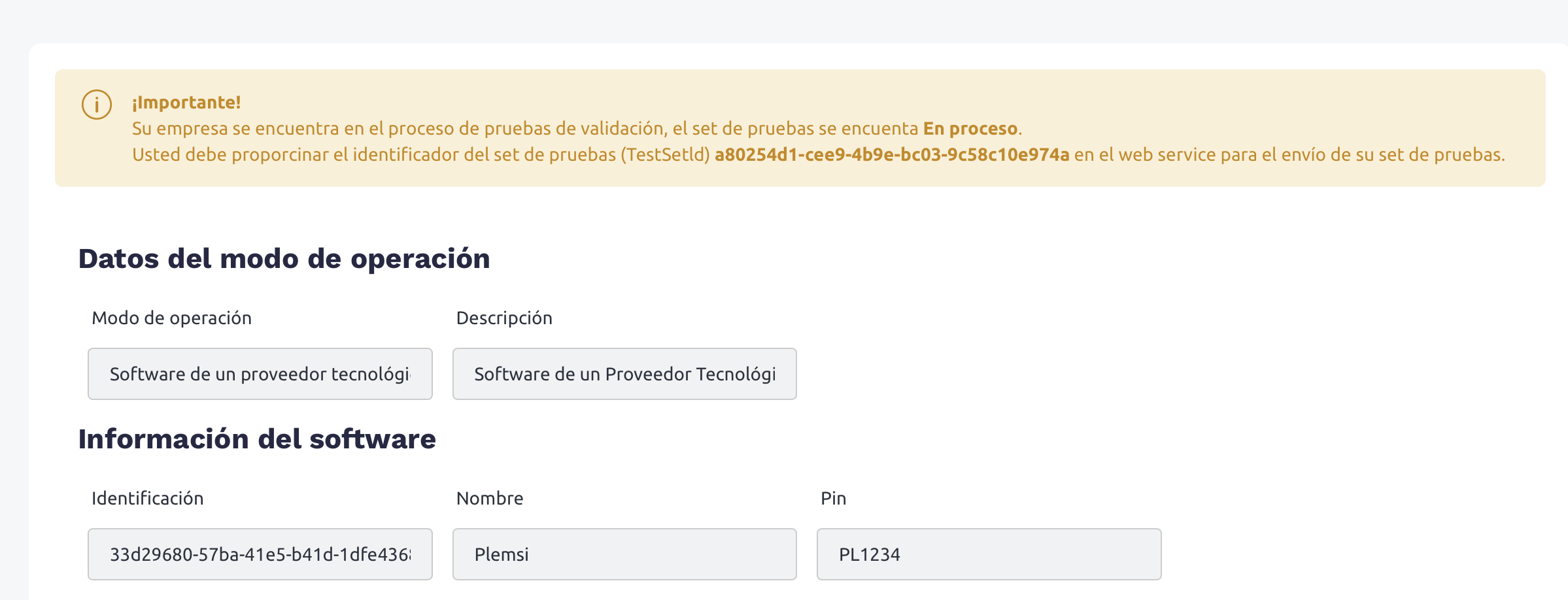The image size is (1568, 600).
Task: Click the 'Su empresa se encuentra' message line
Action: click(x=458, y=129)
